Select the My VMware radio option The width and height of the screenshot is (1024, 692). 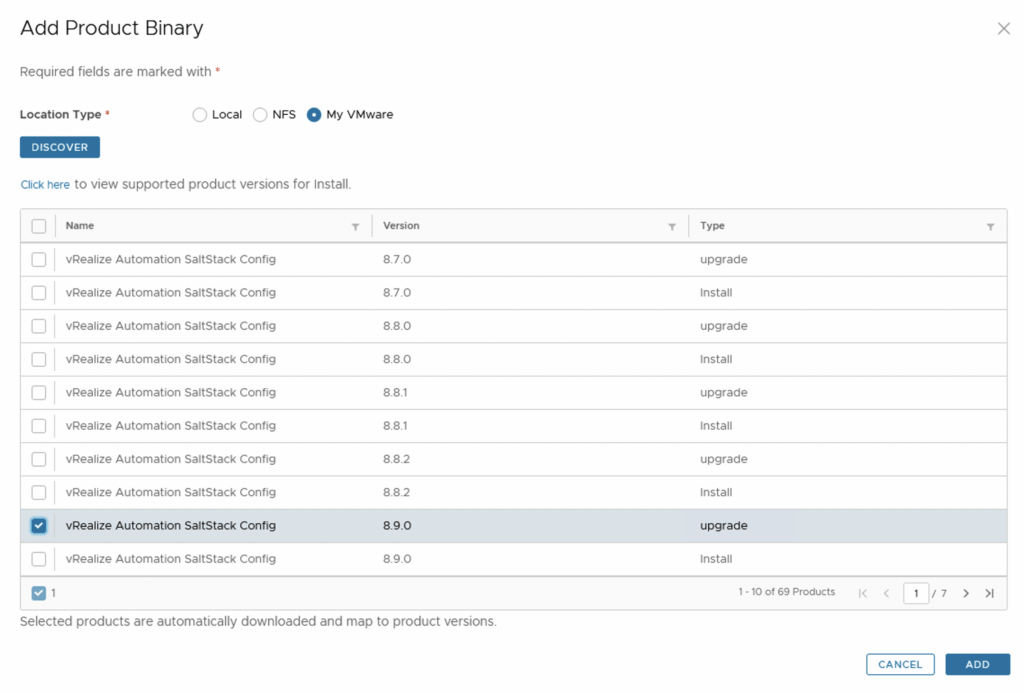coord(314,115)
